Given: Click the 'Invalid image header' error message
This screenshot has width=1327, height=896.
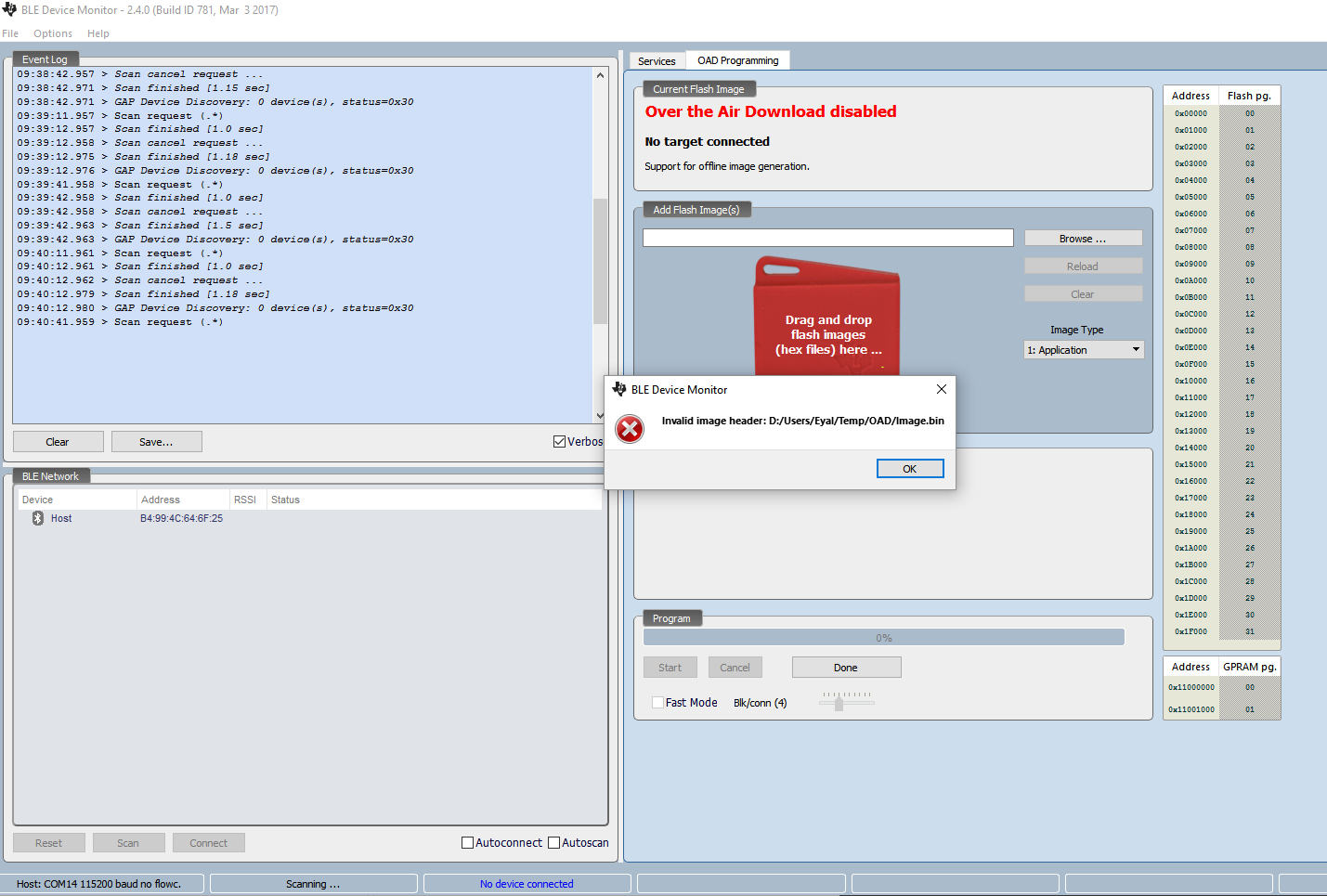Looking at the screenshot, I should 803,421.
